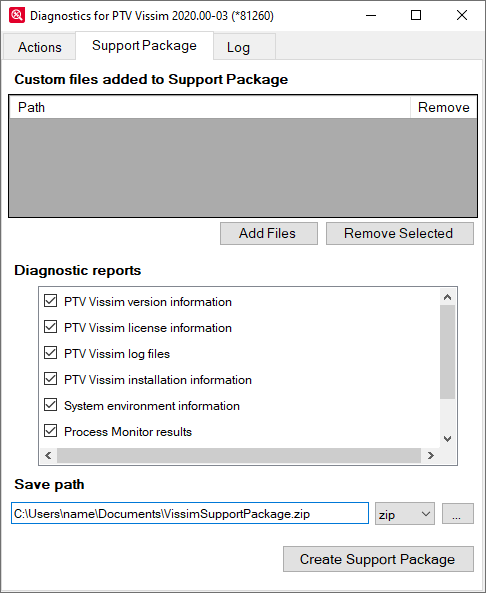Viewport: 486px width, 593px height.
Task: Toggle System environment information checkbox
Action: coord(51,405)
